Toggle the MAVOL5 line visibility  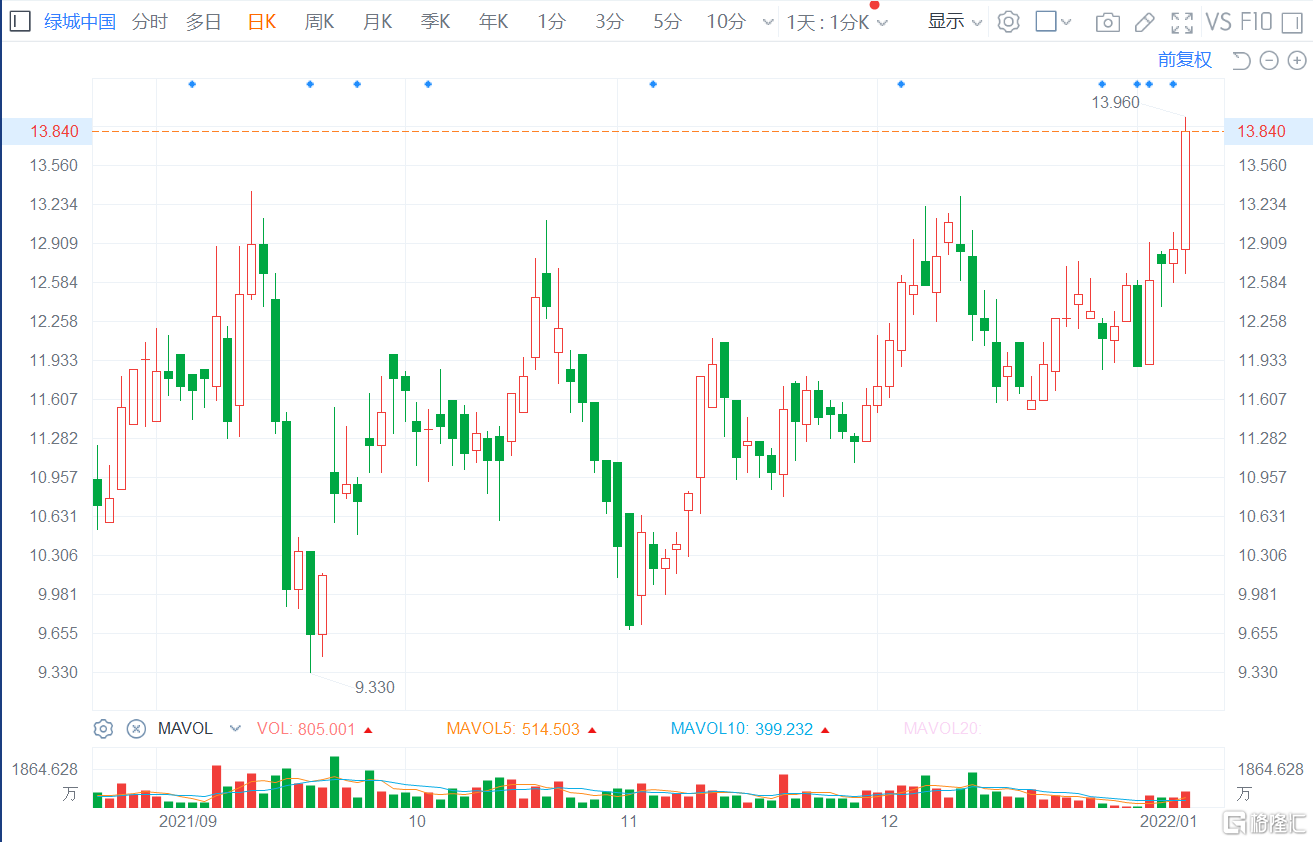pyautogui.click(x=513, y=729)
